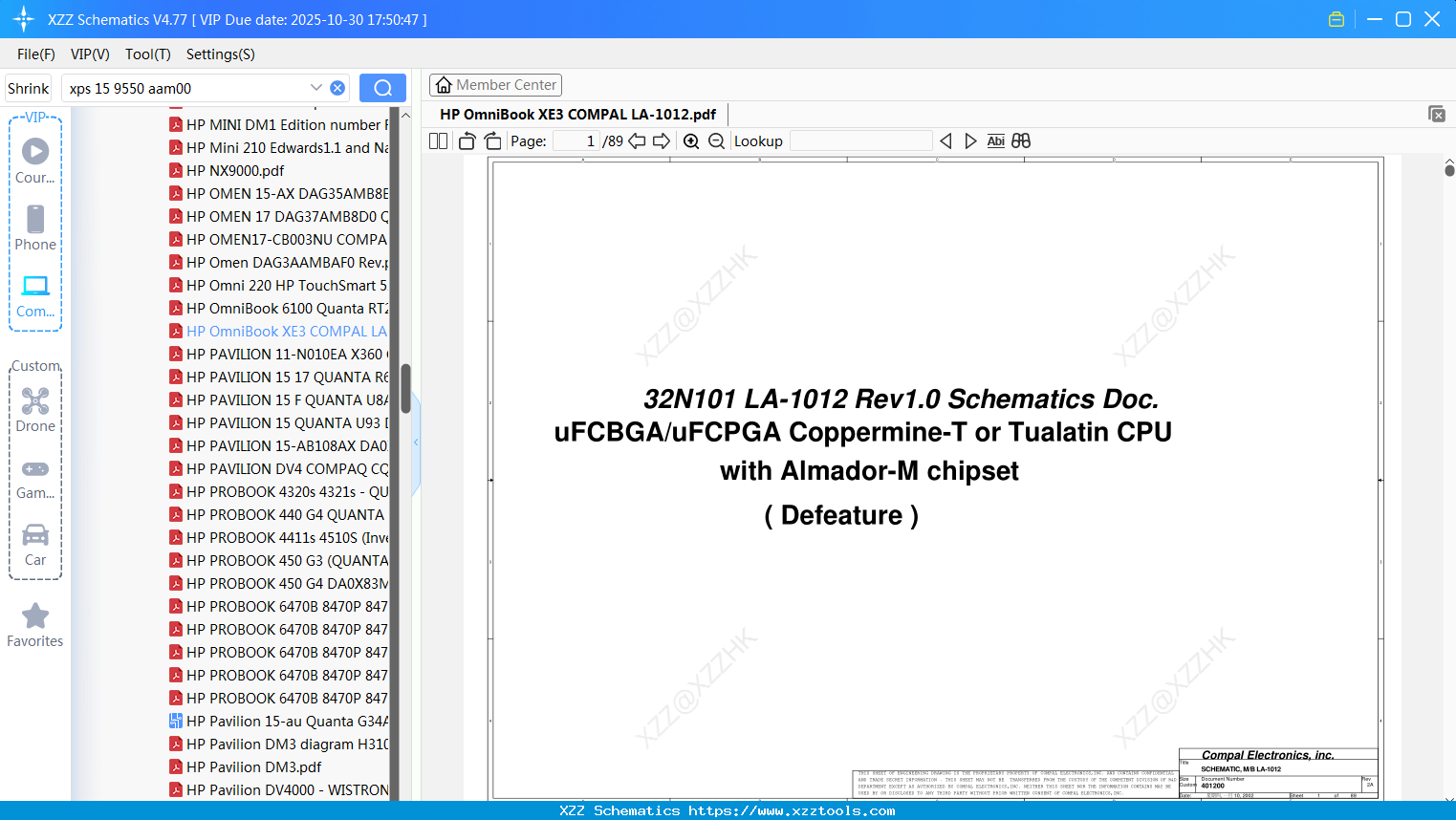Screen dimensions: 1456x820
Task: Click the xzztools.com website link
Action: pyautogui.click(x=792, y=810)
